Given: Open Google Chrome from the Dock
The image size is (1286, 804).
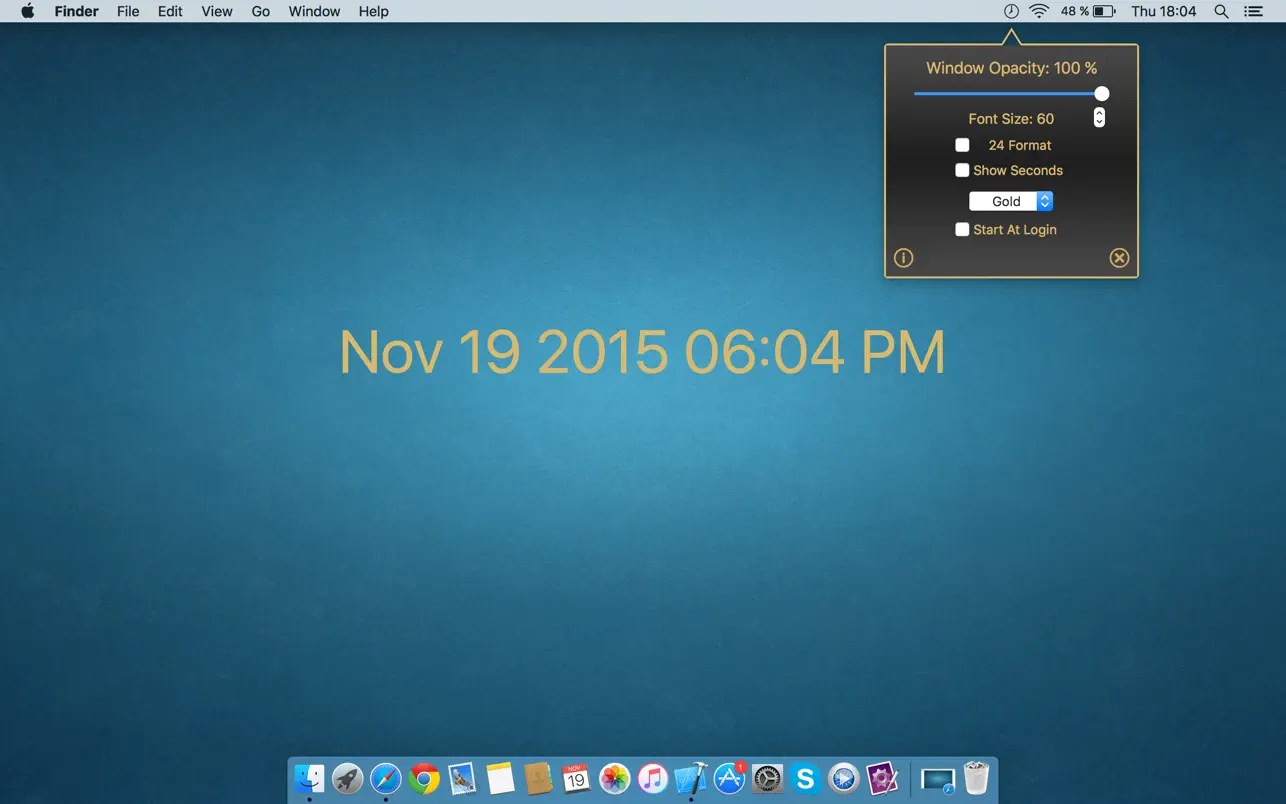Looking at the screenshot, I should coord(423,777).
